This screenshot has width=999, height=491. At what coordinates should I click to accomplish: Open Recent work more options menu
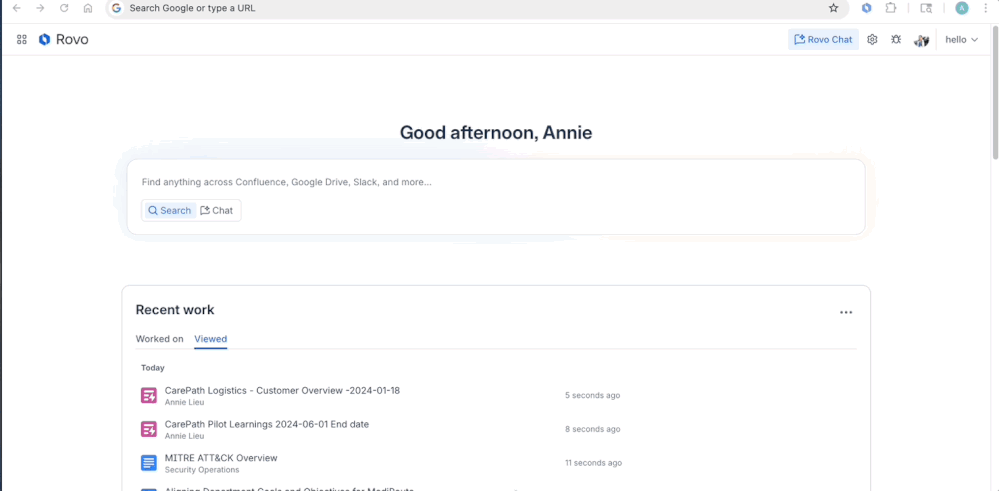[x=846, y=313]
